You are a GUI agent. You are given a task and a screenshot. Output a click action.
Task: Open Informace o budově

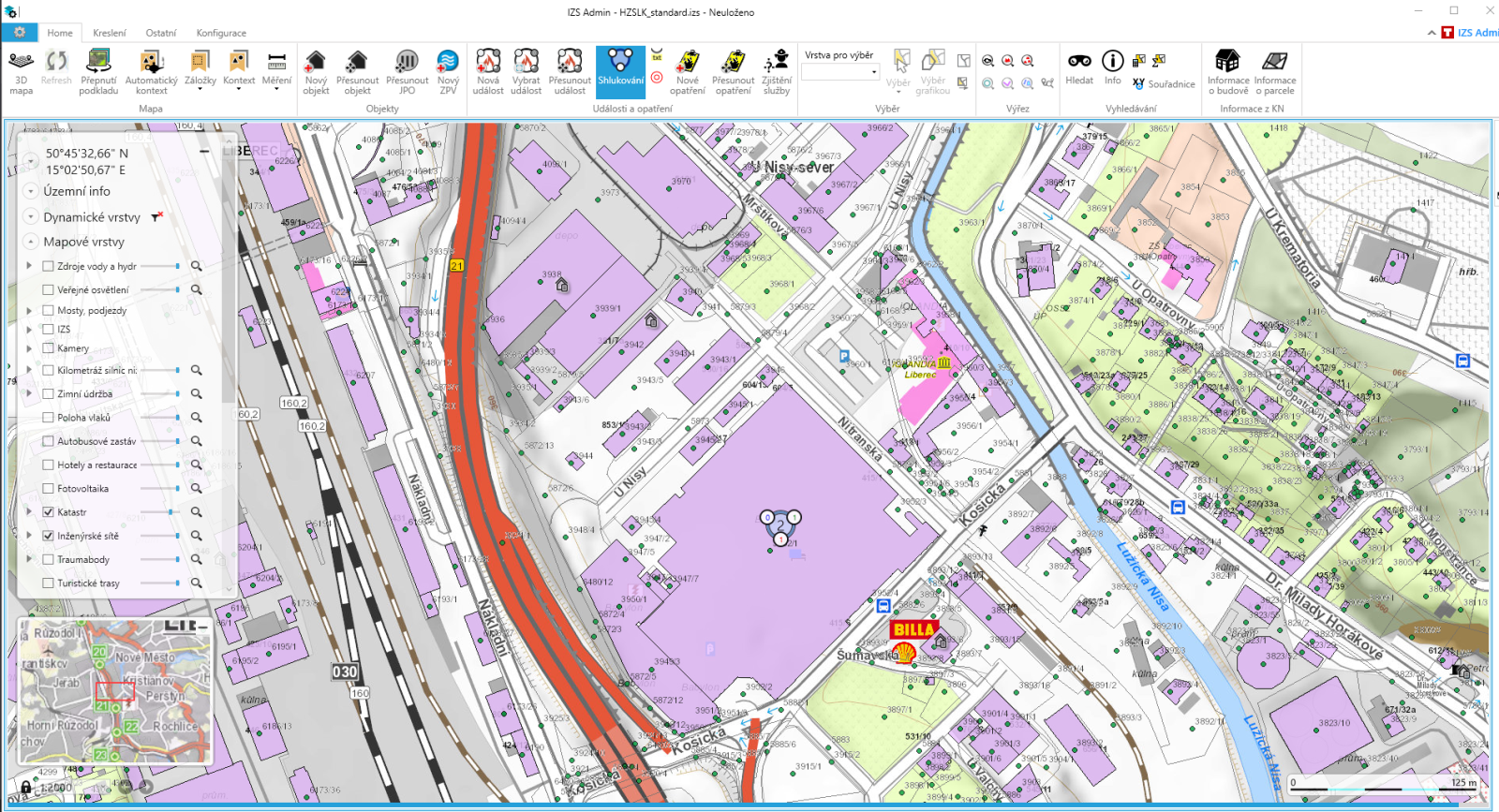[x=1227, y=72]
